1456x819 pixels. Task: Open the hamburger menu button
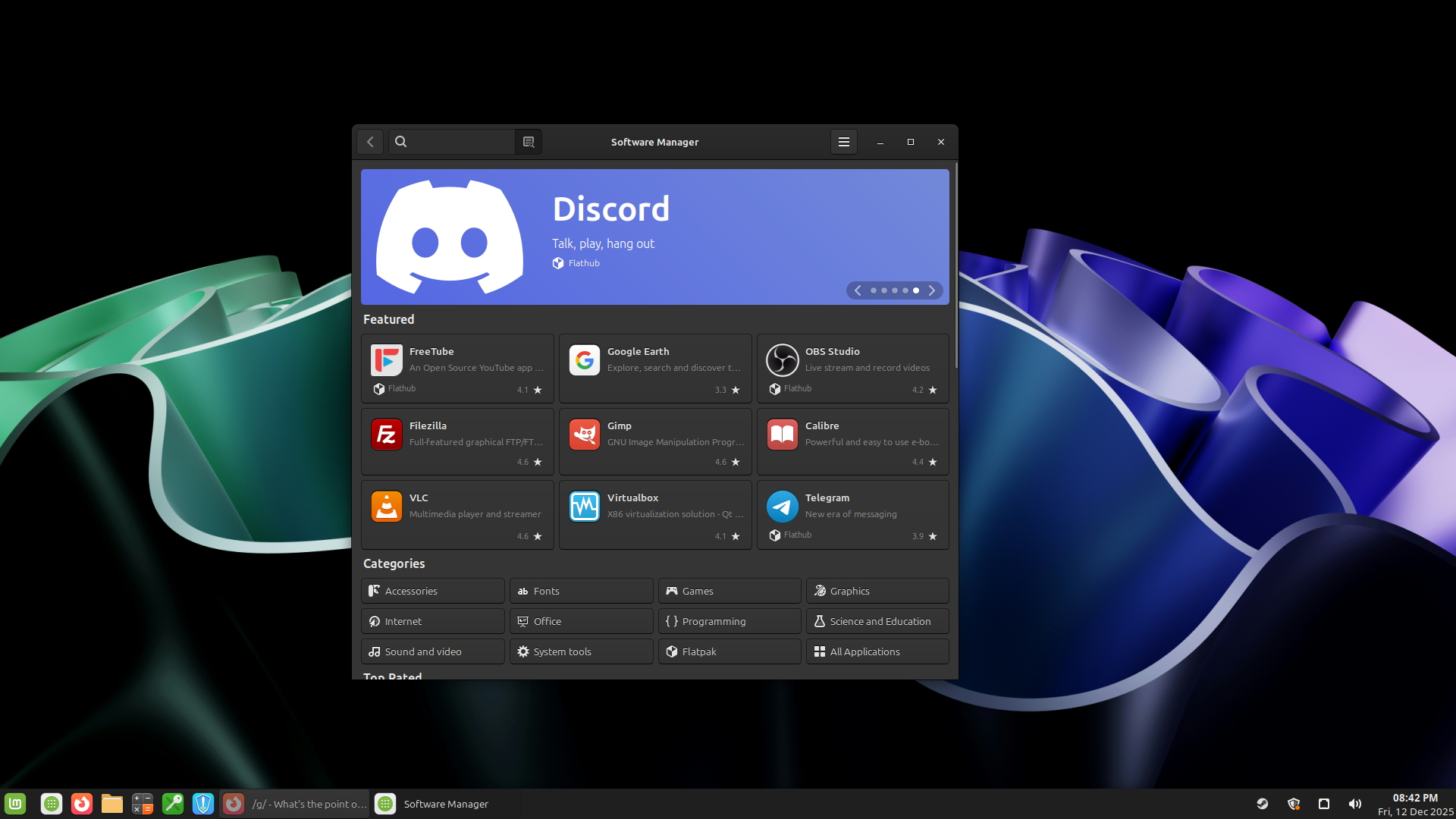pos(843,142)
